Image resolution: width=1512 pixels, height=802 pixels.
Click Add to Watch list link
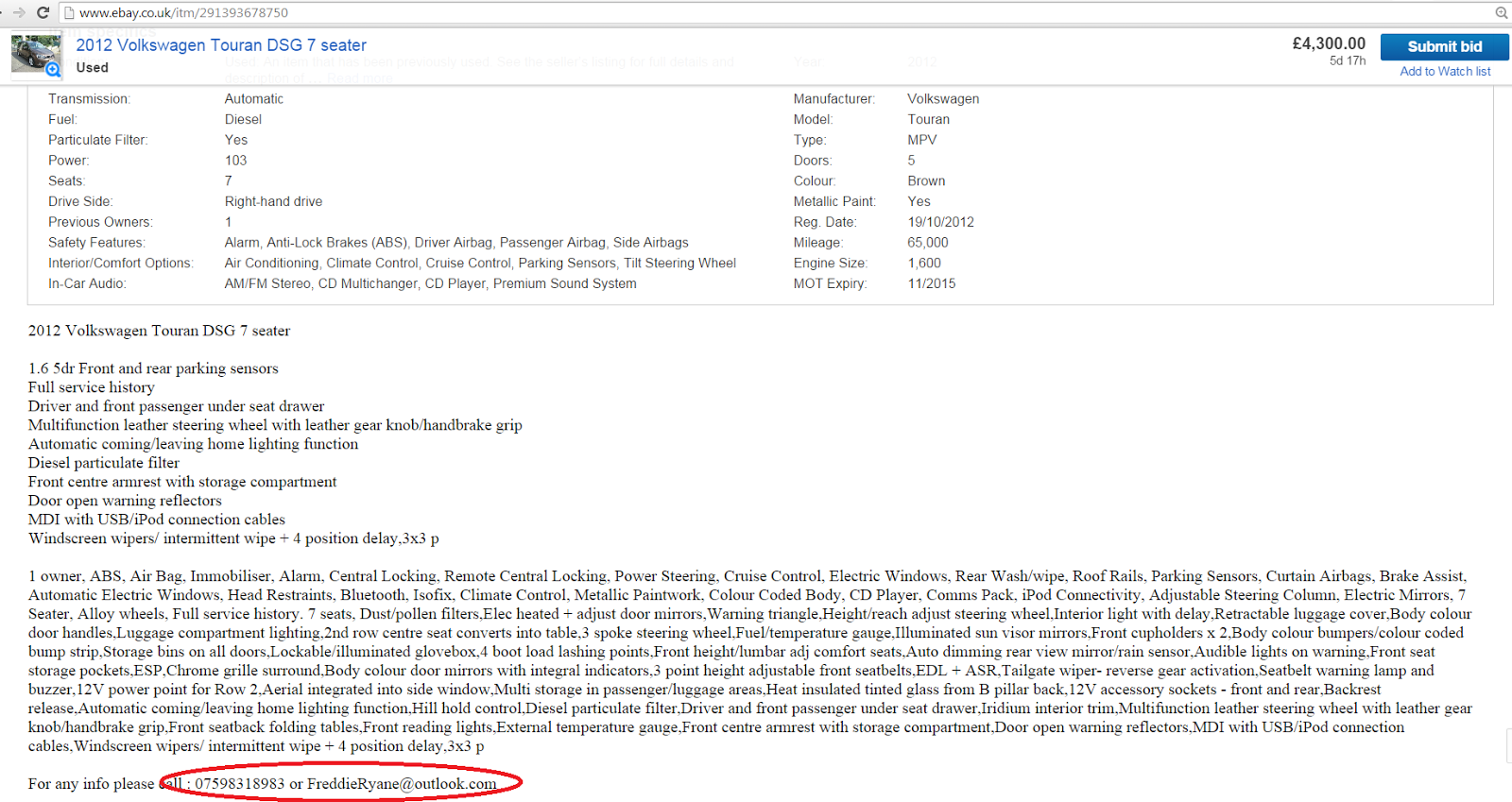(x=1445, y=71)
